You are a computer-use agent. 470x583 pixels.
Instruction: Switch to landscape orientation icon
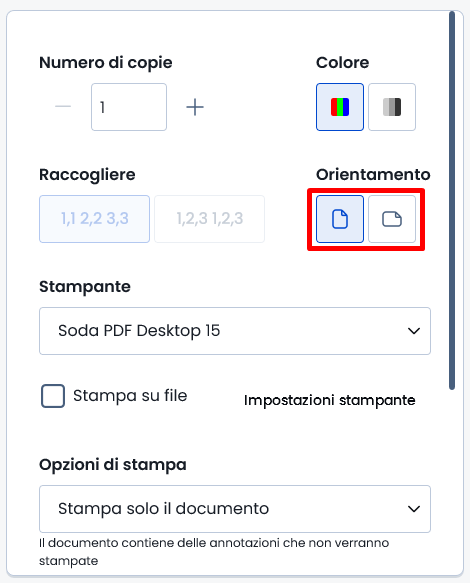point(392,219)
